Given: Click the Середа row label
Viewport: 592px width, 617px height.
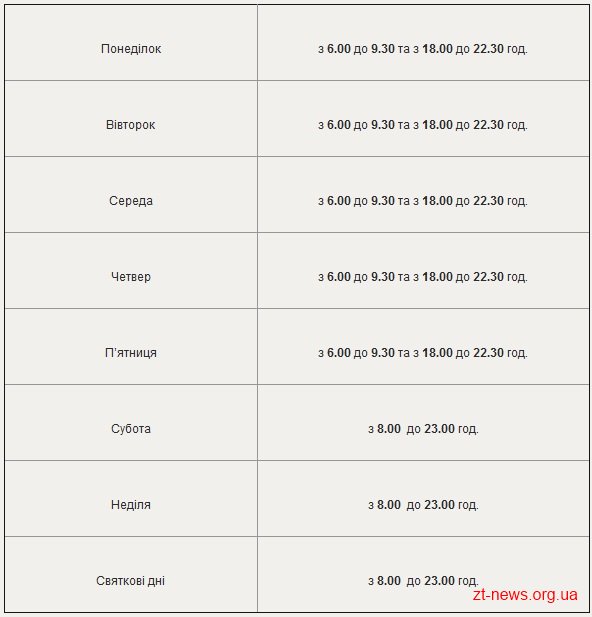Looking at the screenshot, I should coord(131,201).
